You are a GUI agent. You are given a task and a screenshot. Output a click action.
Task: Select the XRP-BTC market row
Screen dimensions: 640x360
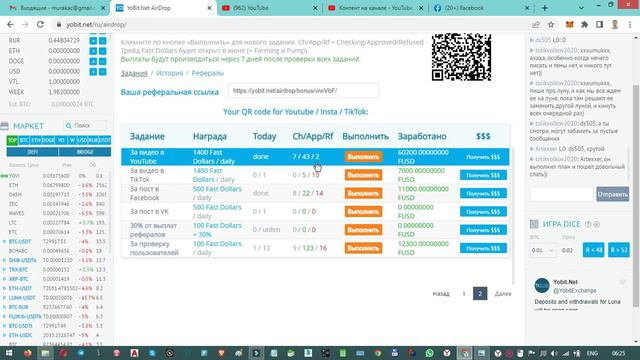[x=55, y=279]
